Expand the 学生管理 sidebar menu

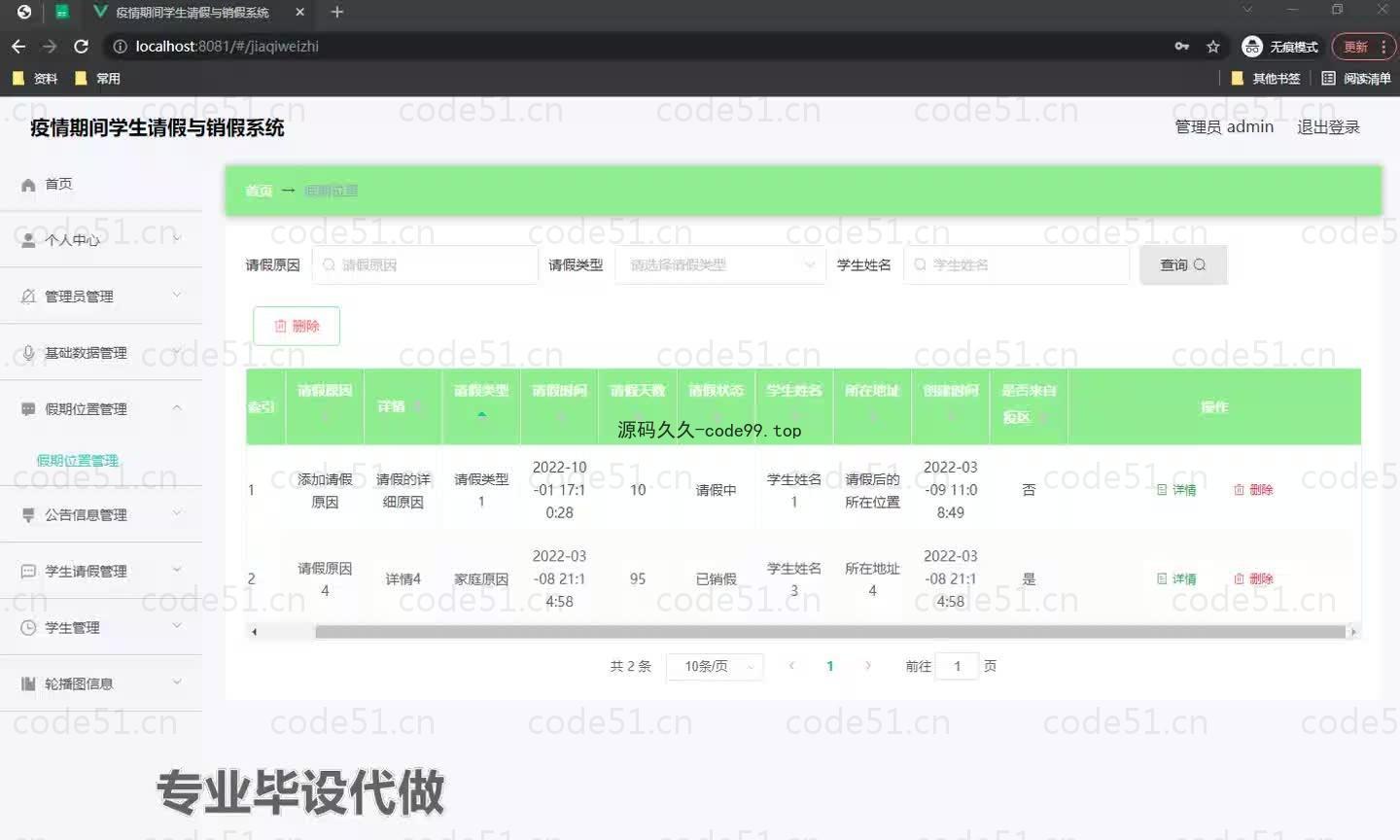pos(101,627)
